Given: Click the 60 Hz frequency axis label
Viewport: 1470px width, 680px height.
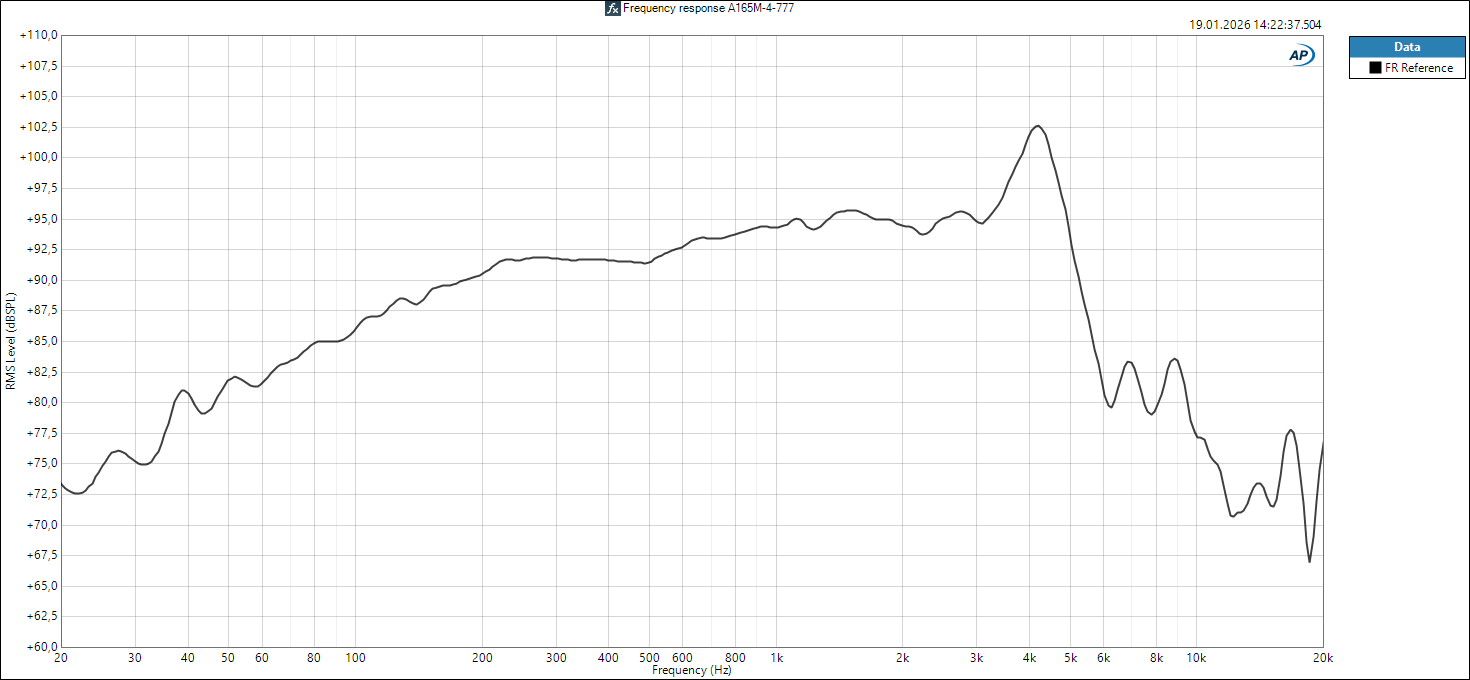Looking at the screenshot, I should (x=261, y=658).
